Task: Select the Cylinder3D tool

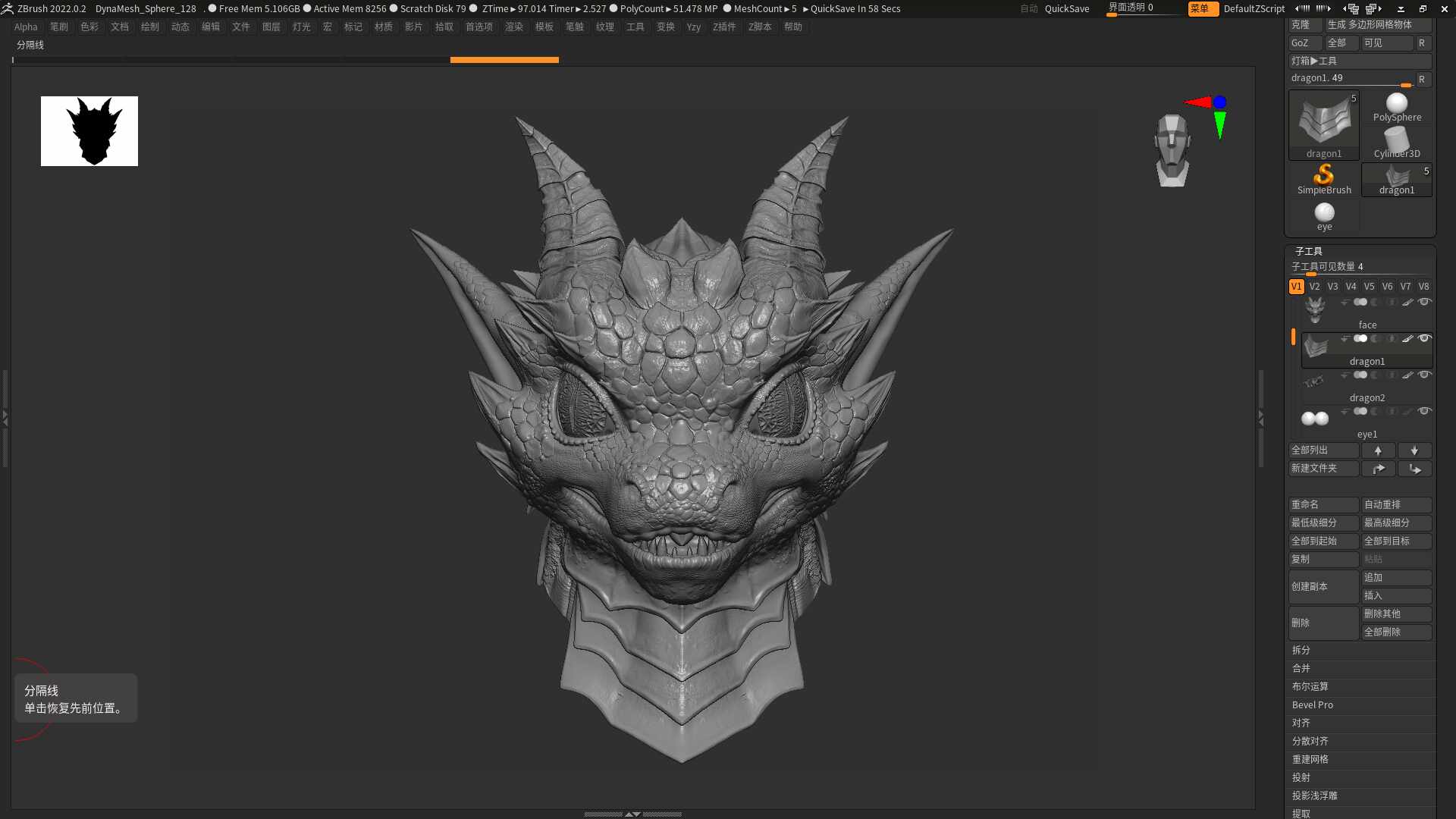Action: pyautogui.click(x=1397, y=143)
